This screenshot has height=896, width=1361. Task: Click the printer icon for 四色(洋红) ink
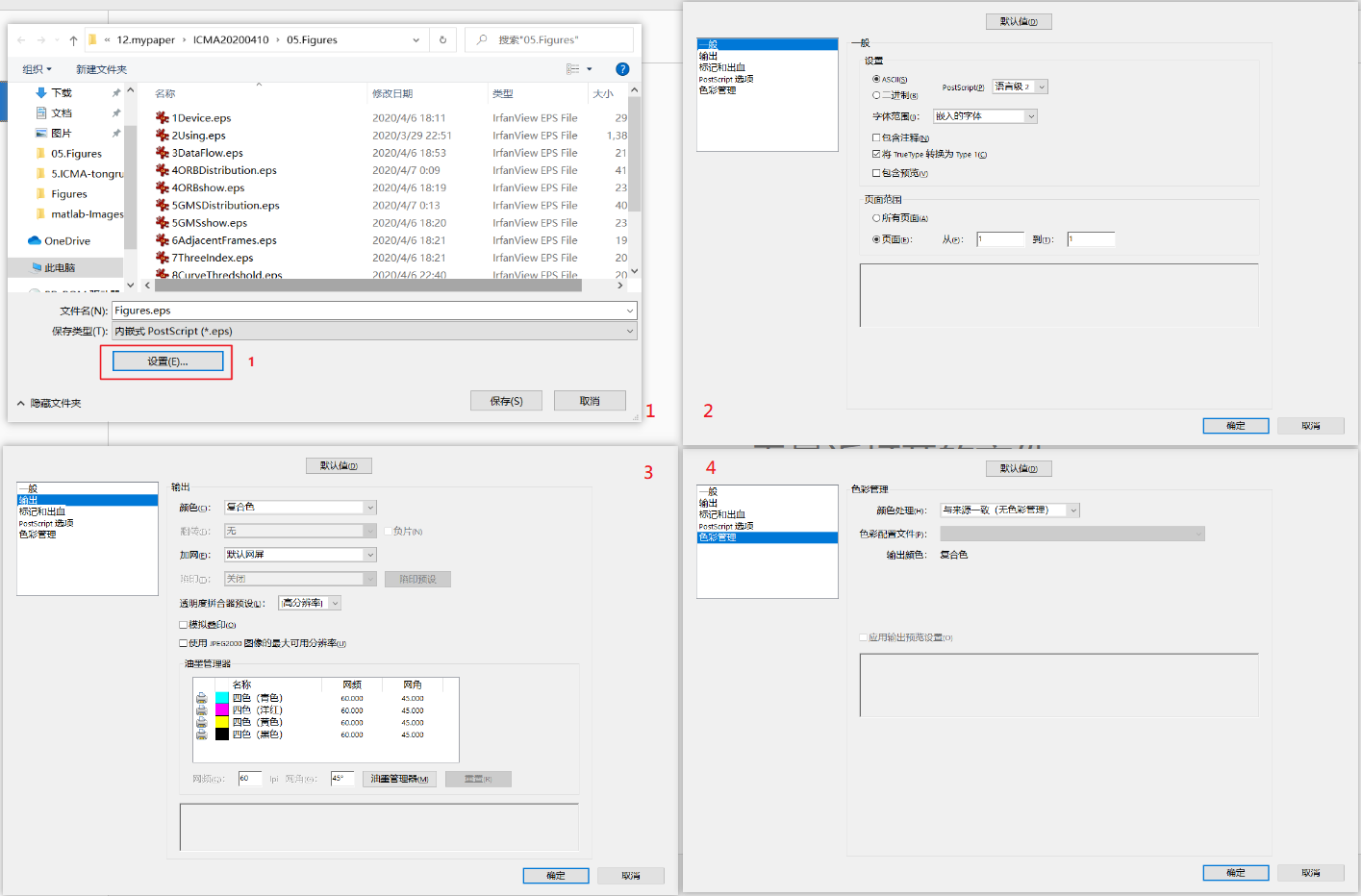(202, 710)
